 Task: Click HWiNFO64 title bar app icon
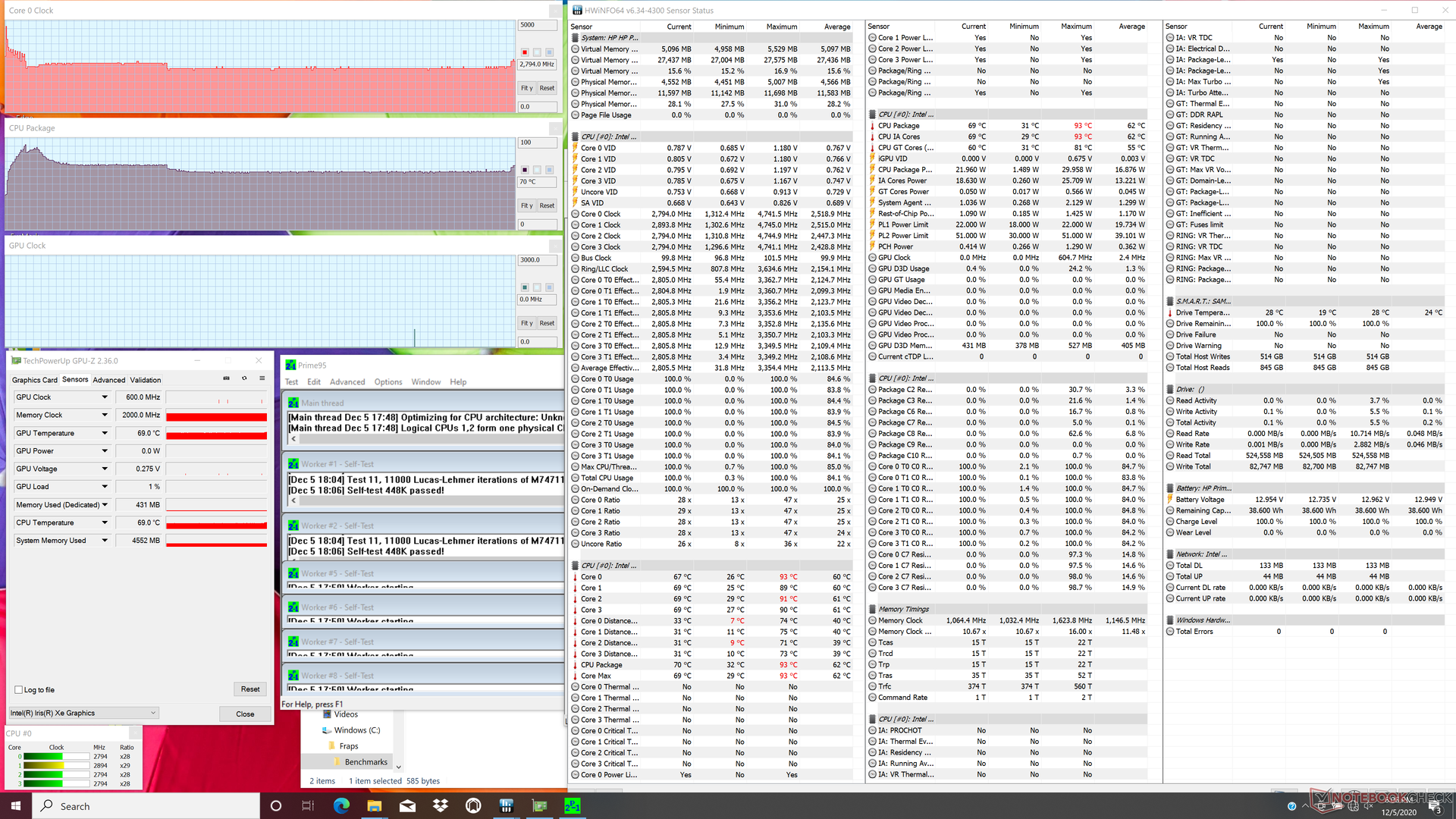577,11
